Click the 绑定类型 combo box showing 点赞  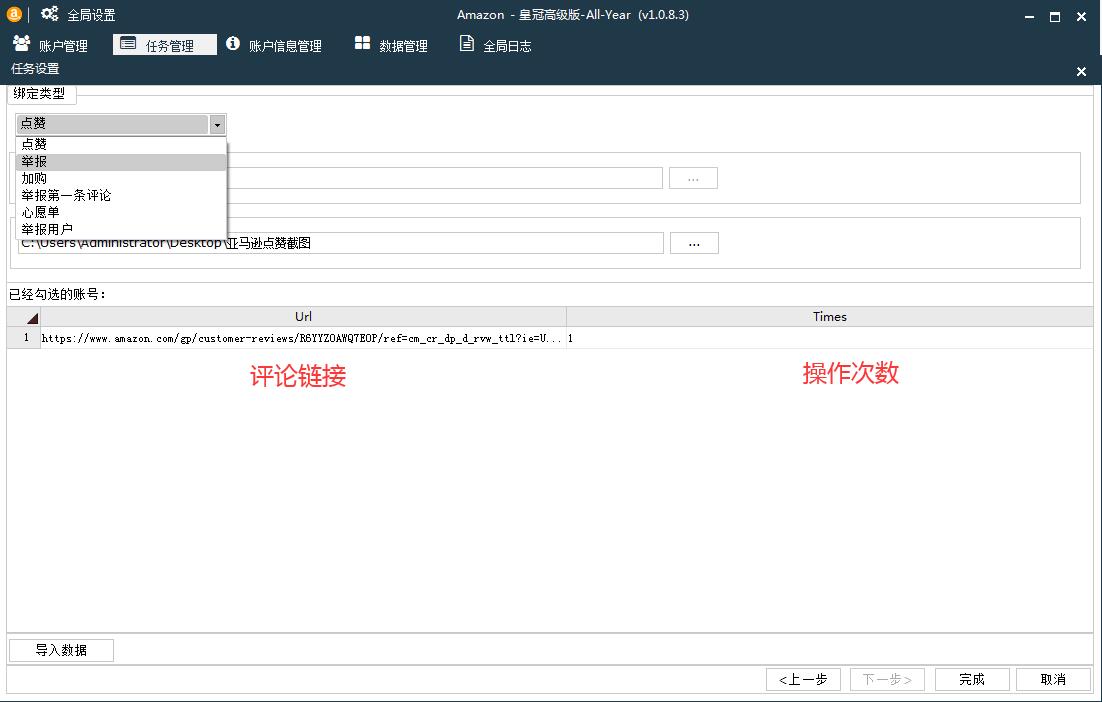[121, 124]
